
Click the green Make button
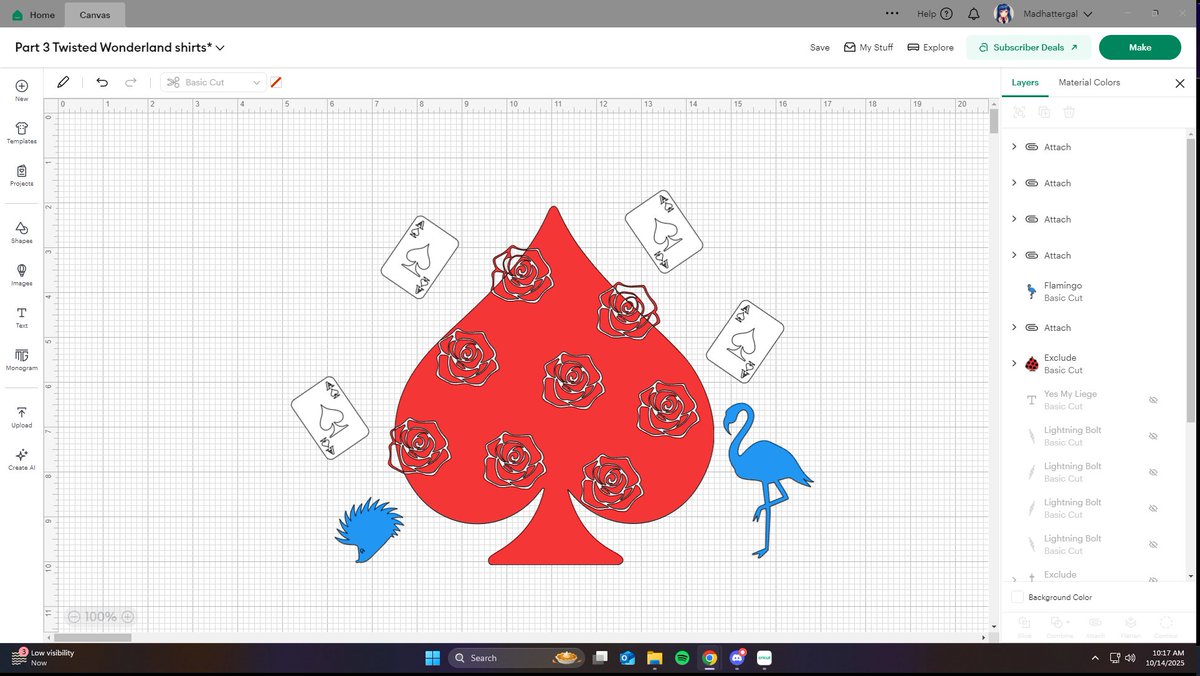tap(1140, 47)
